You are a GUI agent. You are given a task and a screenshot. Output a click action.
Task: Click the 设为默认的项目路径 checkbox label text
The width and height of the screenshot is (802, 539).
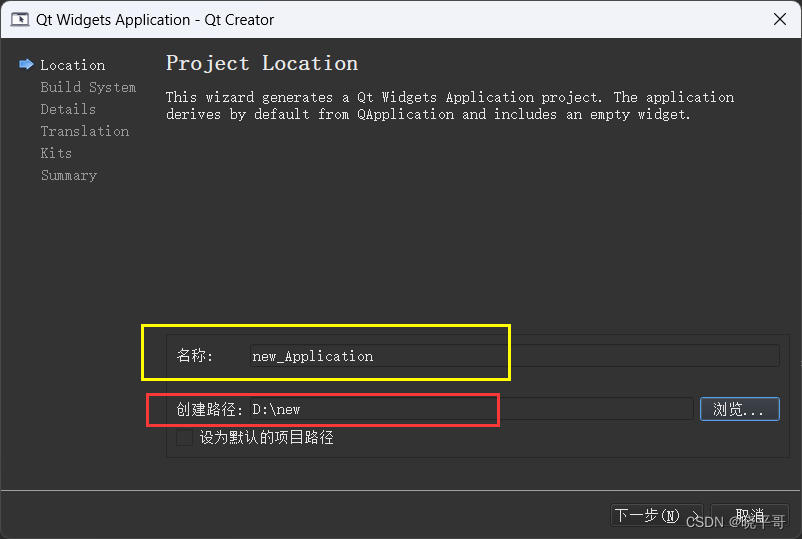(266, 438)
